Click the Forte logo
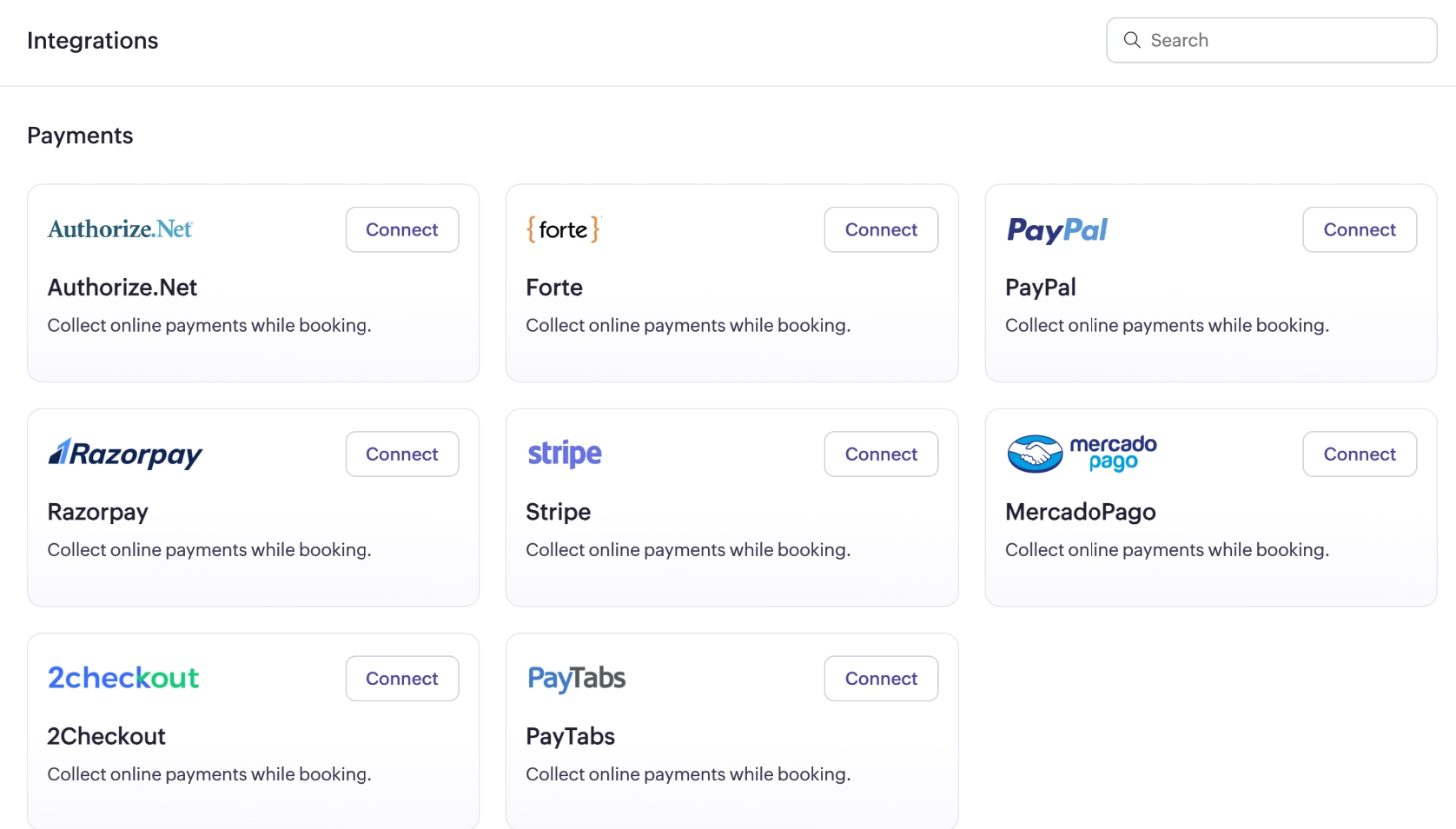The image size is (1456, 829). pos(563,229)
